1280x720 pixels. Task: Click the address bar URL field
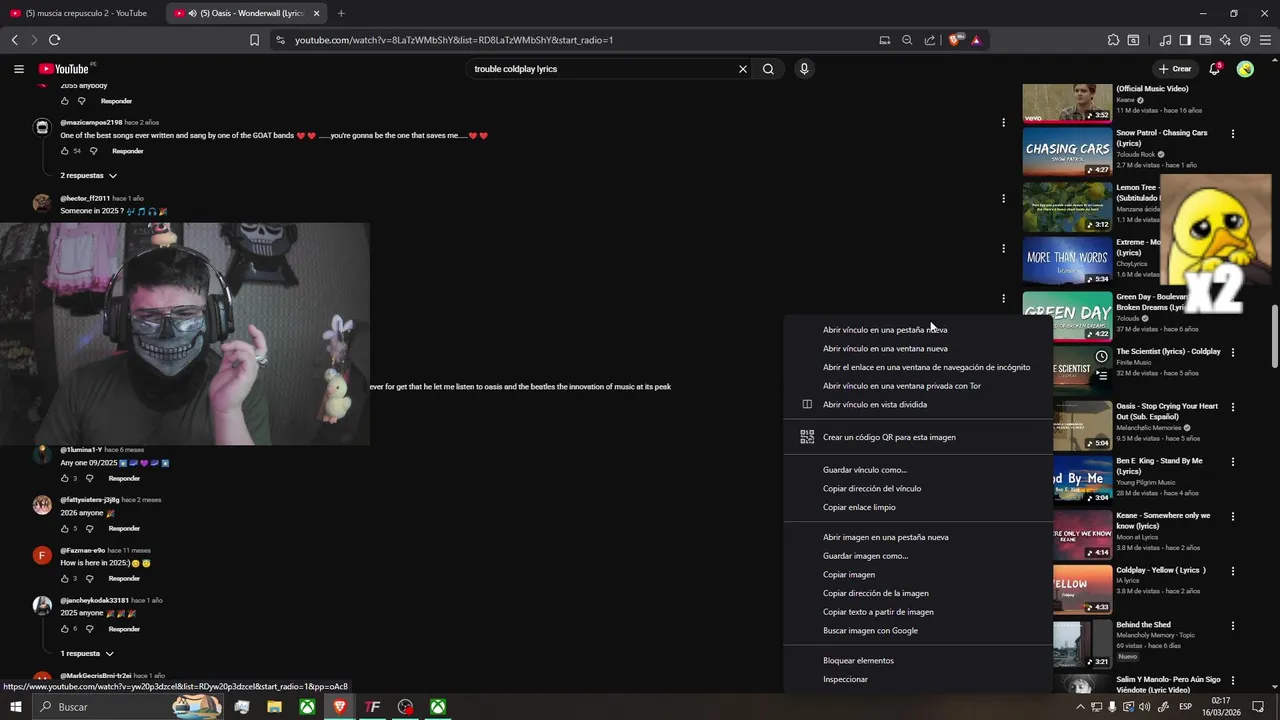pyautogui.click(x=580, y=40)
